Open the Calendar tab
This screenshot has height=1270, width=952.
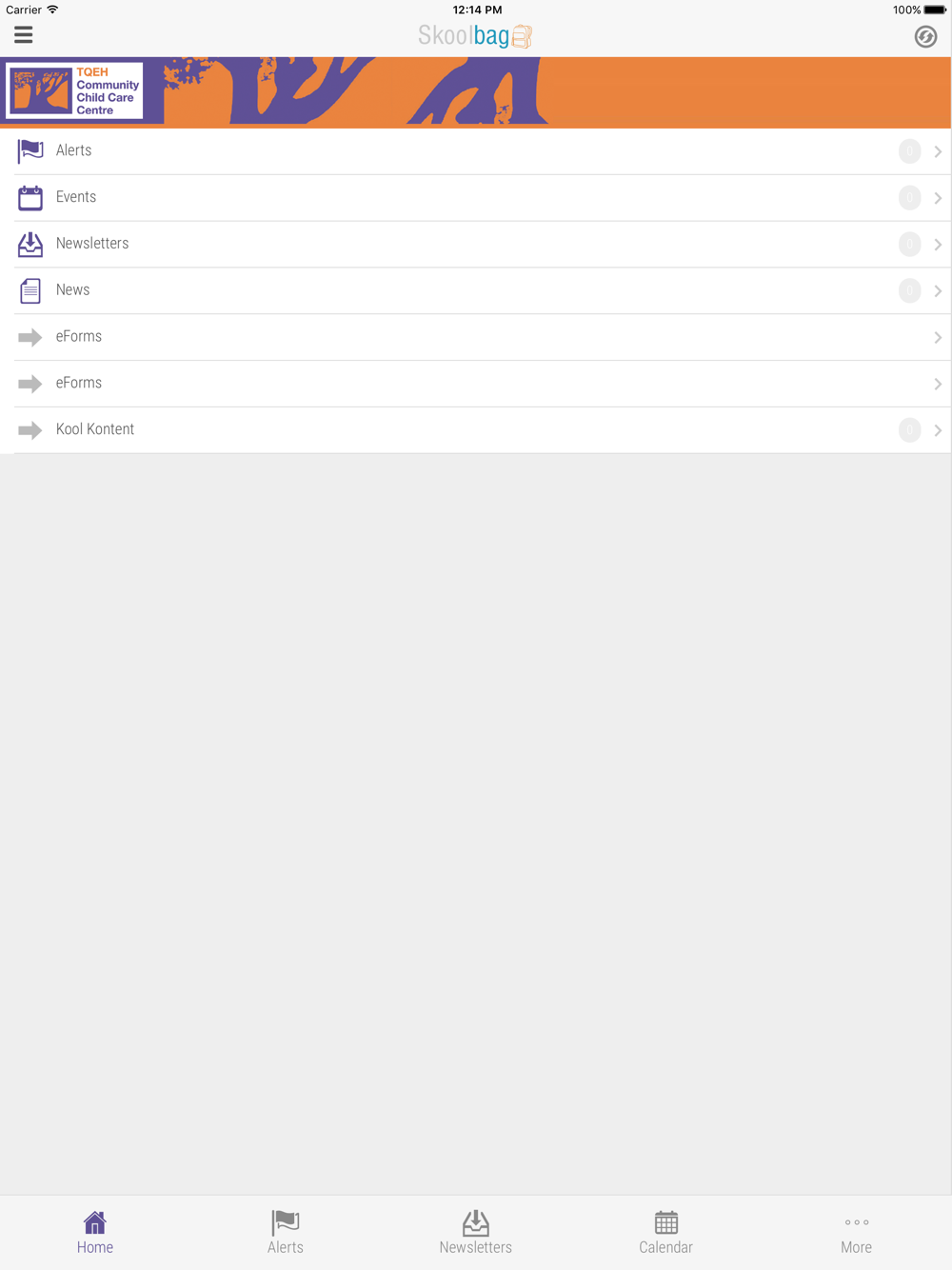pos(666,1233)
